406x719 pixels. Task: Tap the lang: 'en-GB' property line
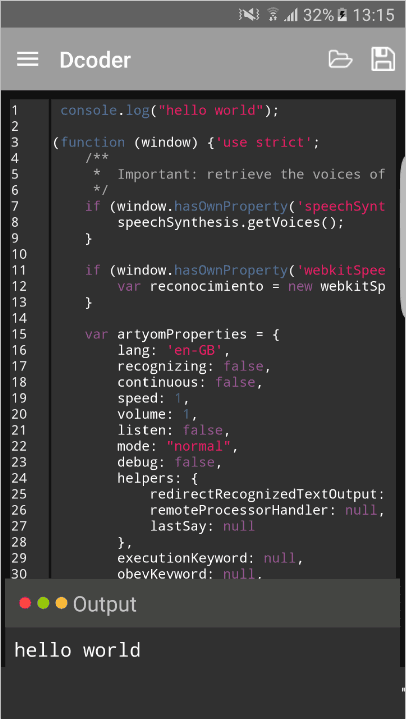pos(173,351)
